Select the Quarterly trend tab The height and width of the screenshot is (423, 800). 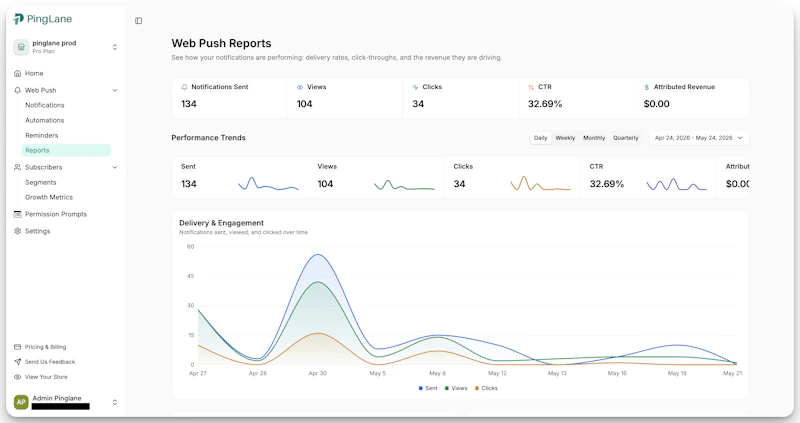(626, 138)
